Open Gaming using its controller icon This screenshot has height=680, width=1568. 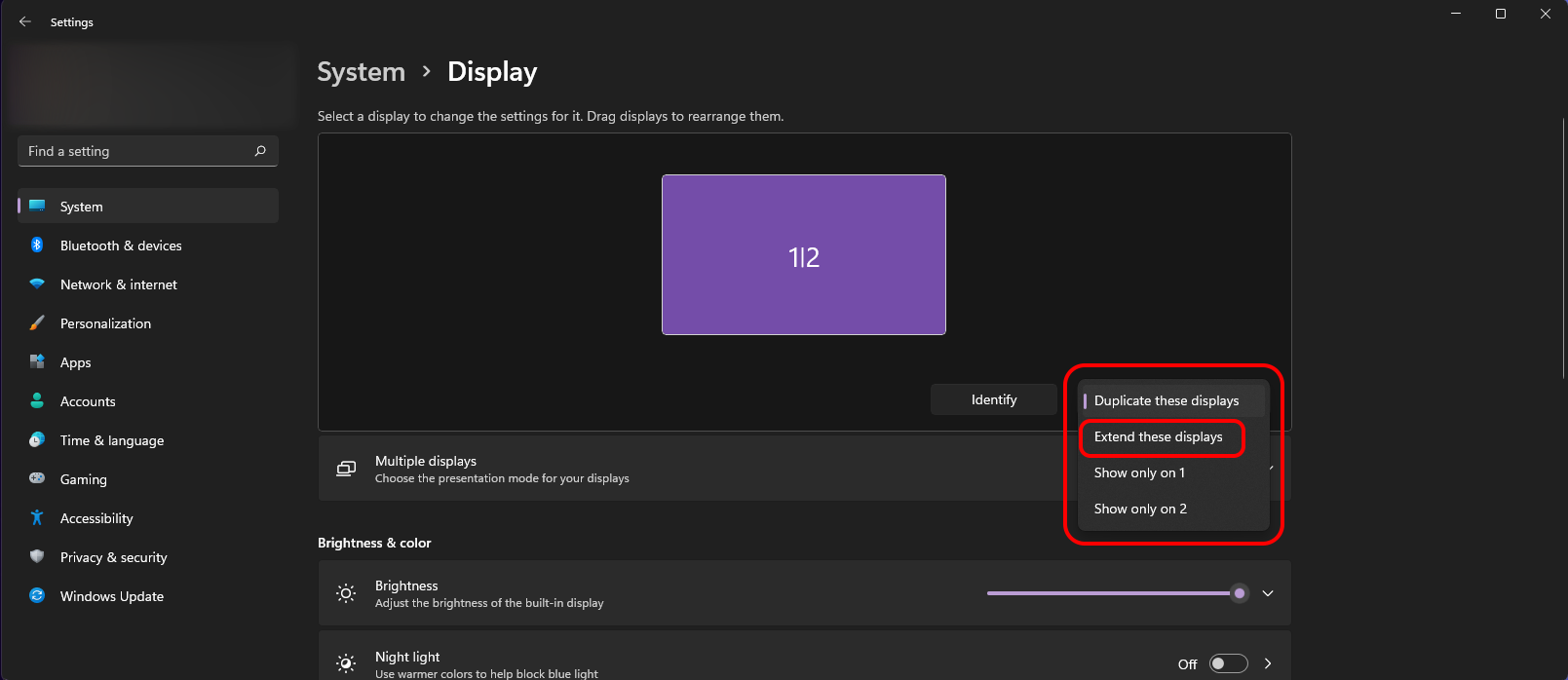[37, 478]
